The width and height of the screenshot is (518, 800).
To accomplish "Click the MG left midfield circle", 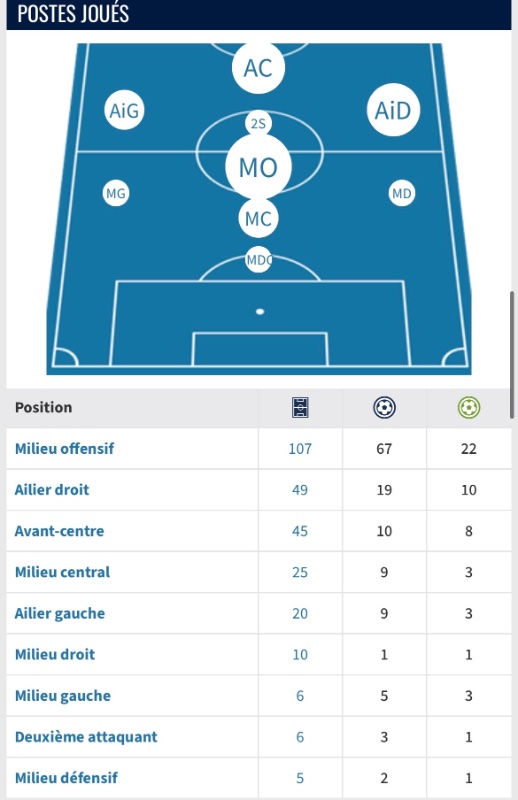I will 116,193.
